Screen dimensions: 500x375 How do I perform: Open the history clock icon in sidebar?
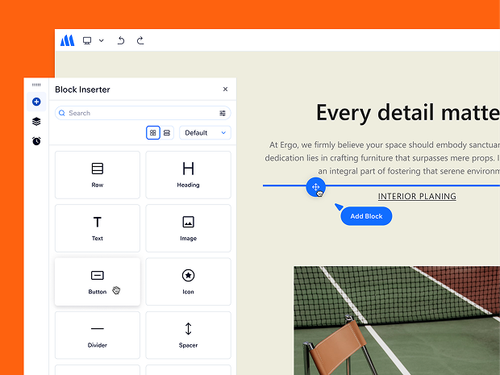coord(36,141)
